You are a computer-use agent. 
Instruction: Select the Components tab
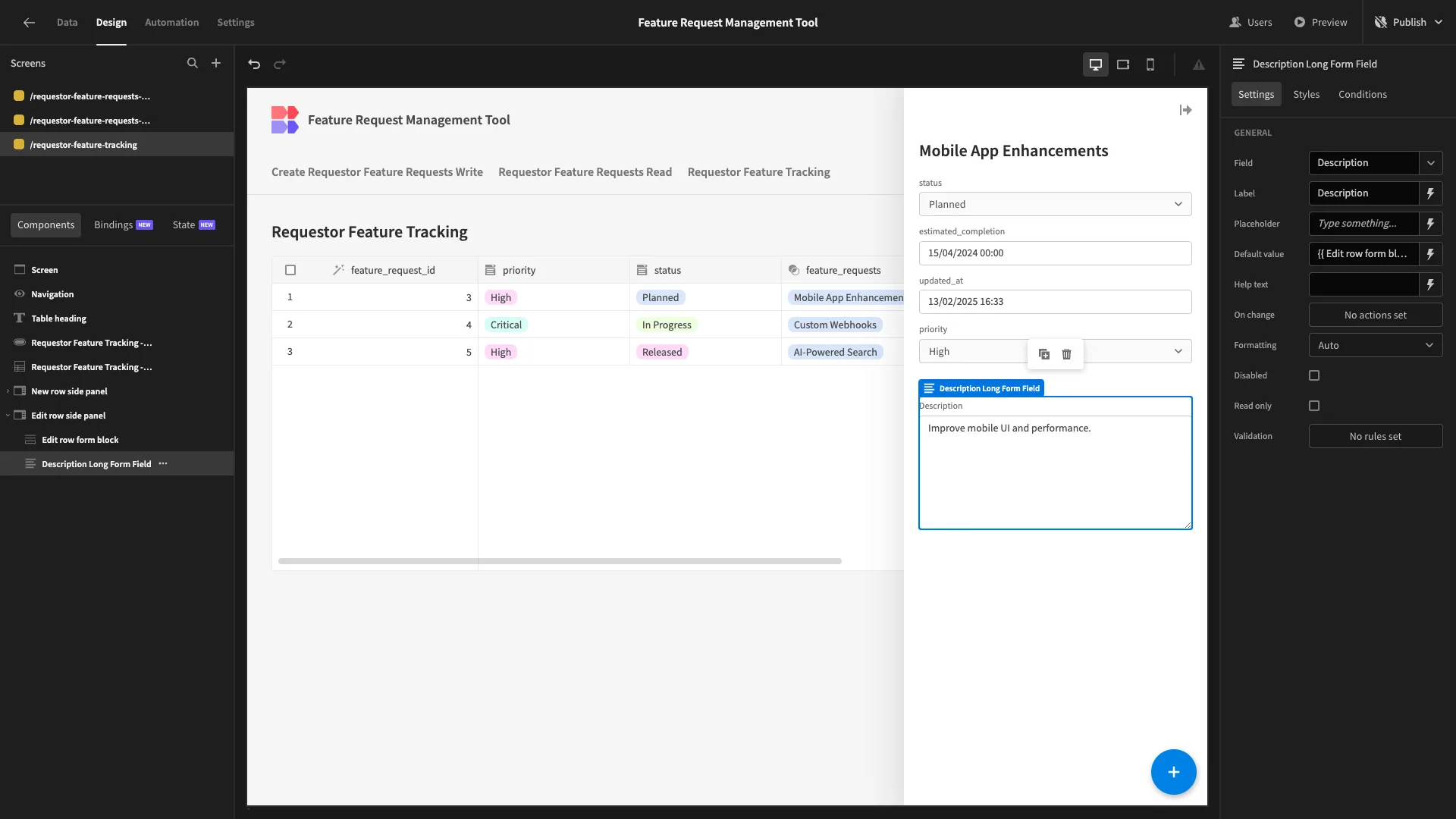click(45, 225)
